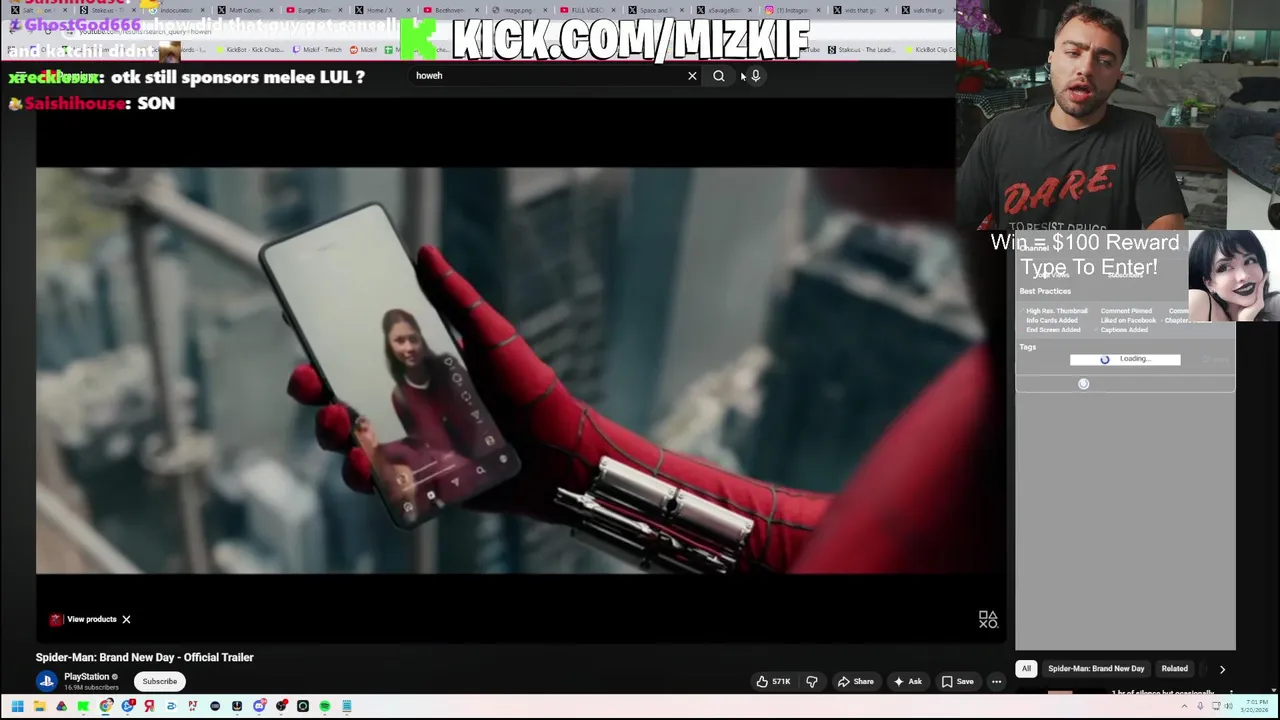Image resolution: width=1280 pixels, height=720 pixels.
Task: Start voice search with microphone icon
Action: pyautogui.click(x=756, y=76)
